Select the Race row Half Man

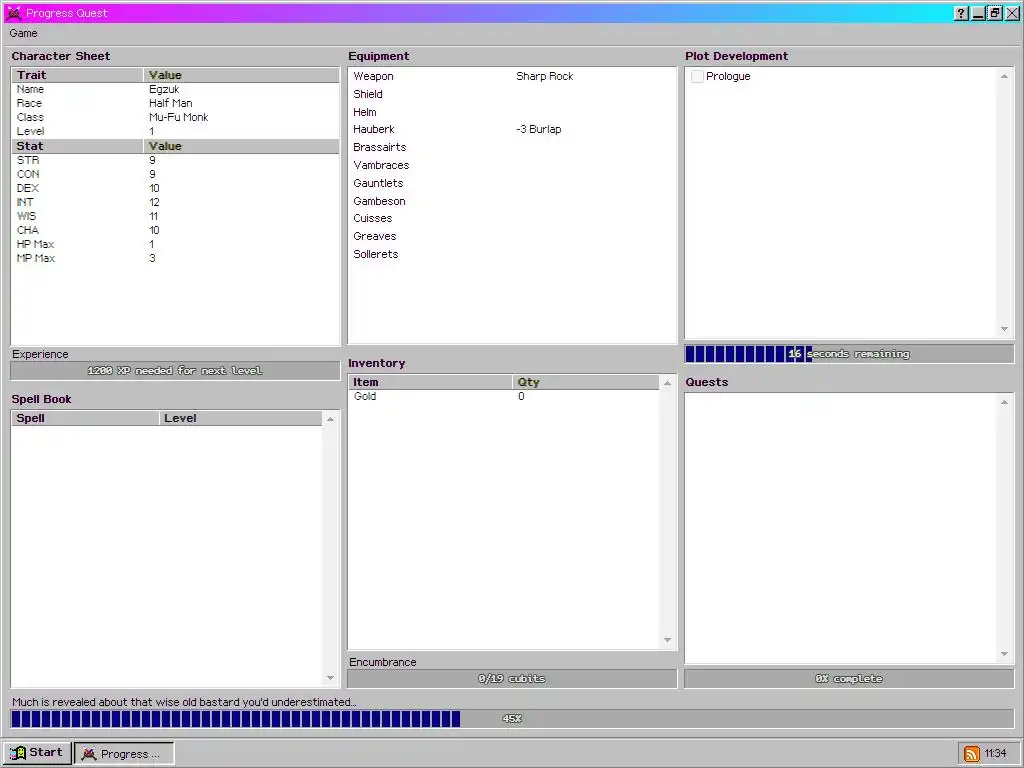tap(176, 103)
